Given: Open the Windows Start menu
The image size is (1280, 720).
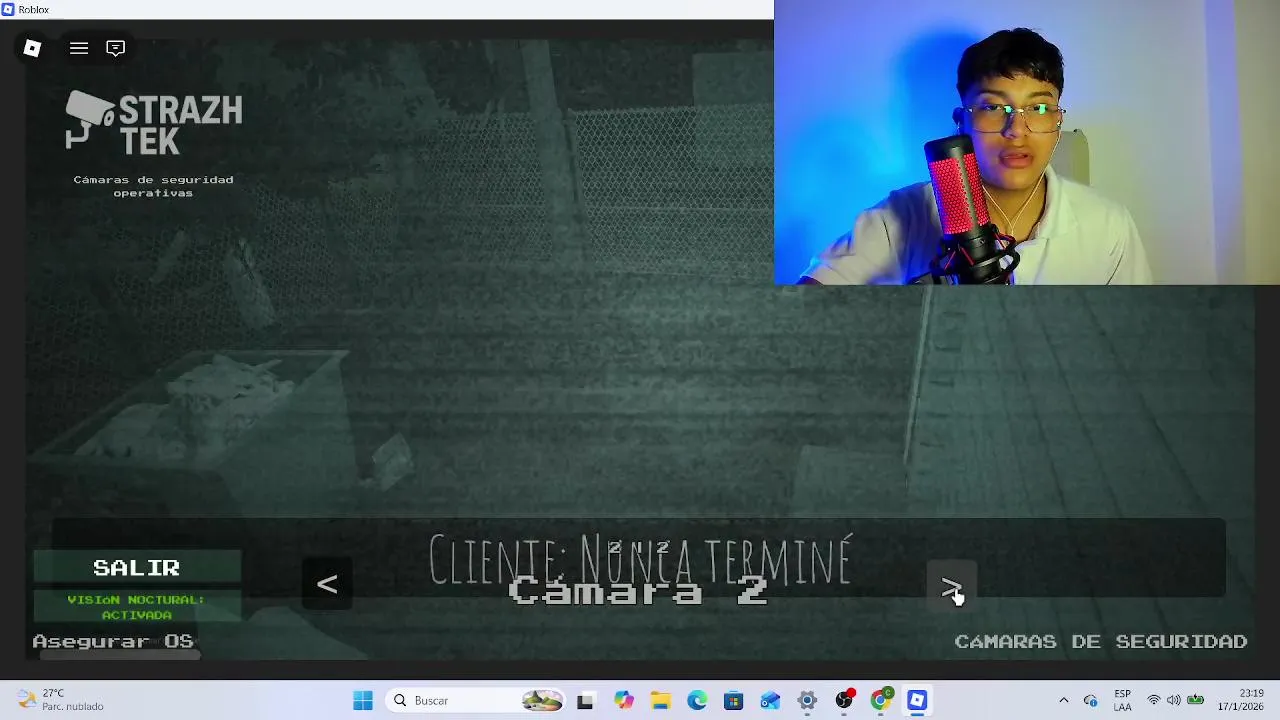Looking at the screenshot, I should [x=363, y=701].
